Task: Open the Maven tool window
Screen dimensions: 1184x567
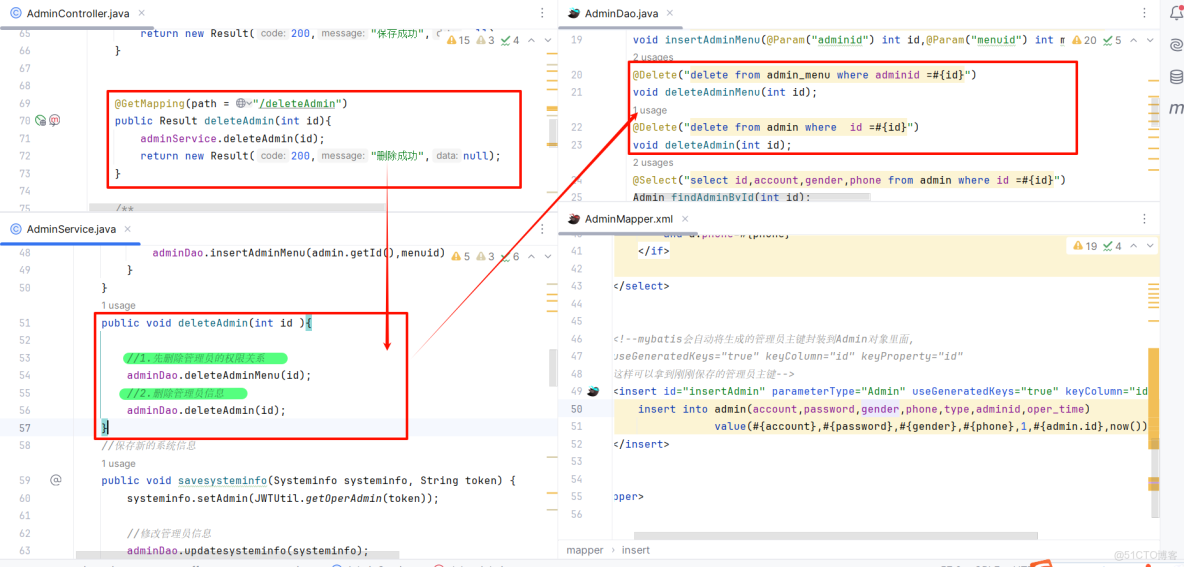Action: (x=1175, y=109)
